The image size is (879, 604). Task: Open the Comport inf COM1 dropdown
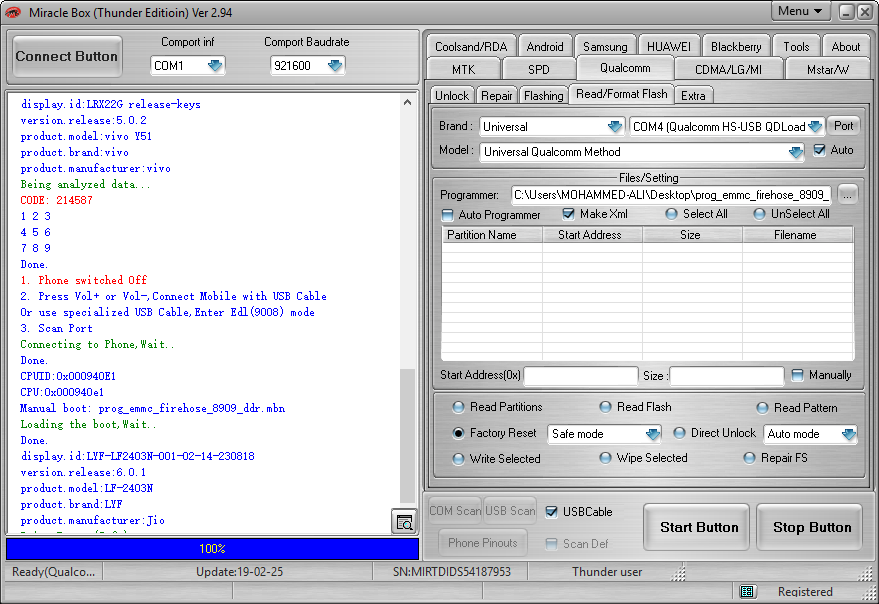(x=188, y=66)
